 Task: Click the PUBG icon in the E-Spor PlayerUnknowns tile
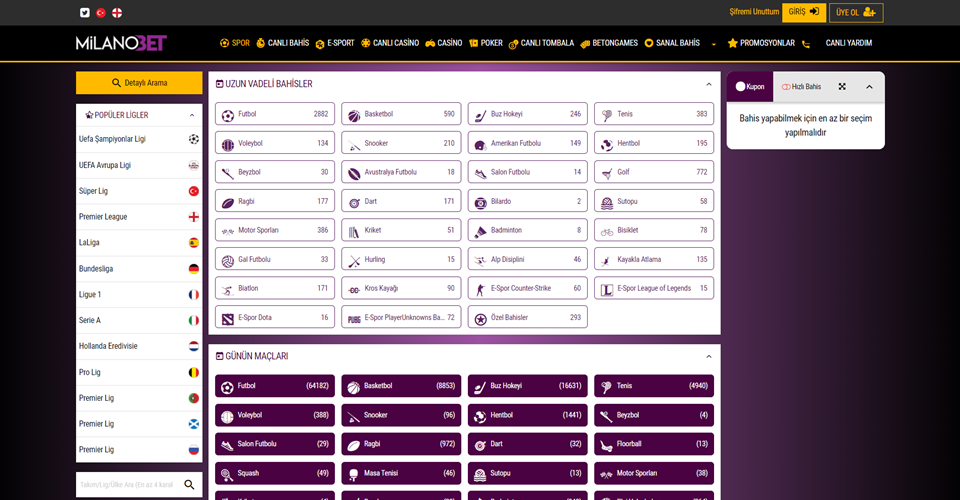pos(354,319)
